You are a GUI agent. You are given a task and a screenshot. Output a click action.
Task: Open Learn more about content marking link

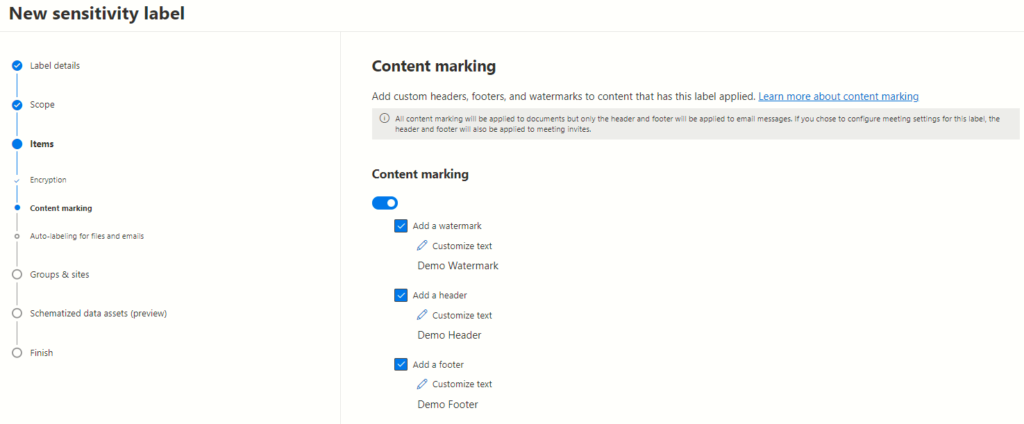pyautogui.click(x=838, y=96)
